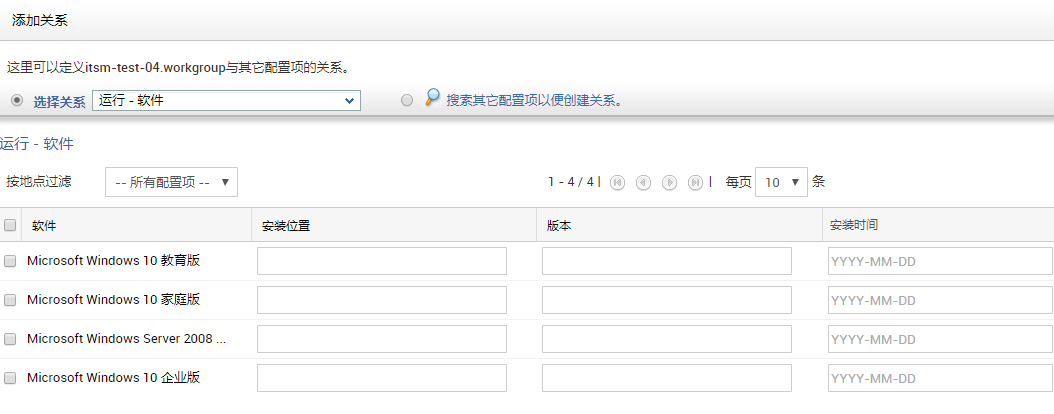Click version field for Windows Server 2008
Screen dimensions: 1054x414
(x=667, y=339)
